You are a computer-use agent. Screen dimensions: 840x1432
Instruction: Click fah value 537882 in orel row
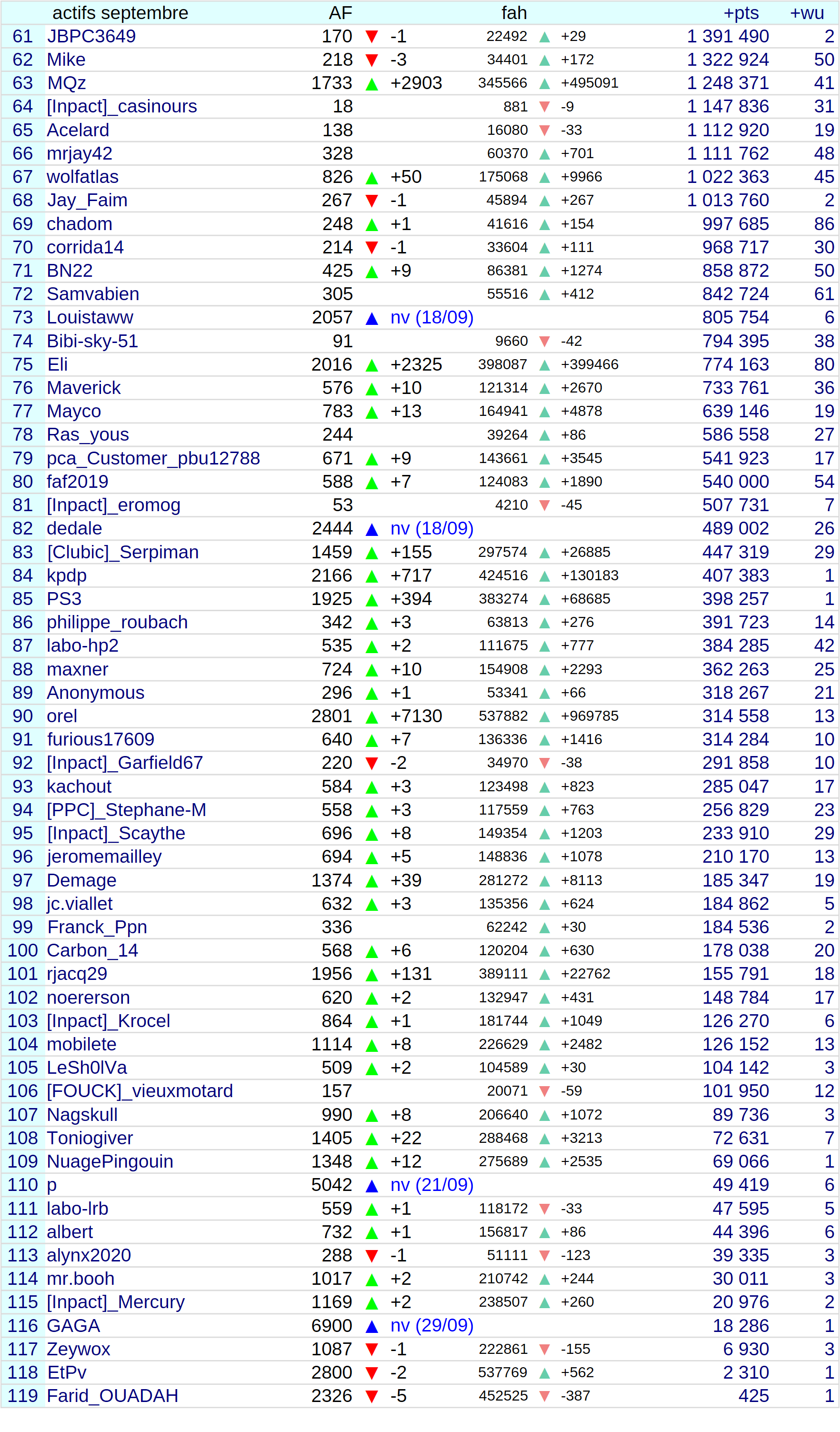pyautogui.click(x=503, y=716)
